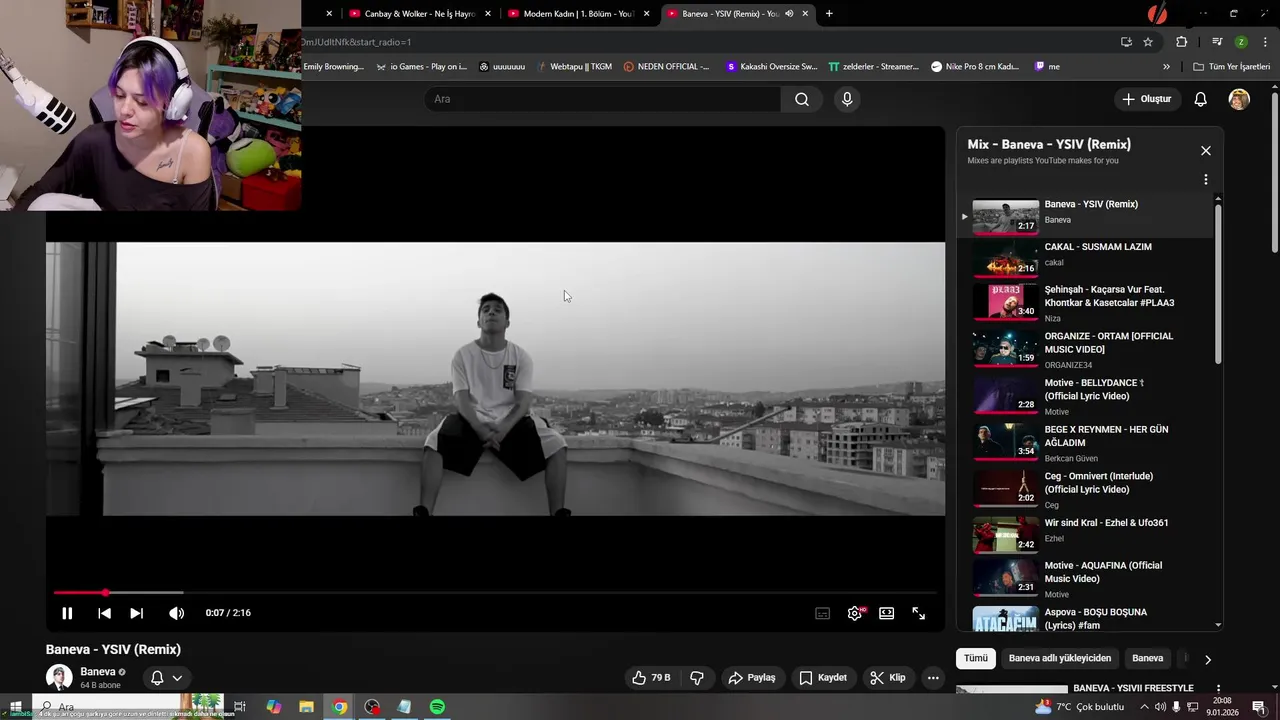The image size is (1280, 720).
Task: Pause the playing video
Action: coord(67,613)
